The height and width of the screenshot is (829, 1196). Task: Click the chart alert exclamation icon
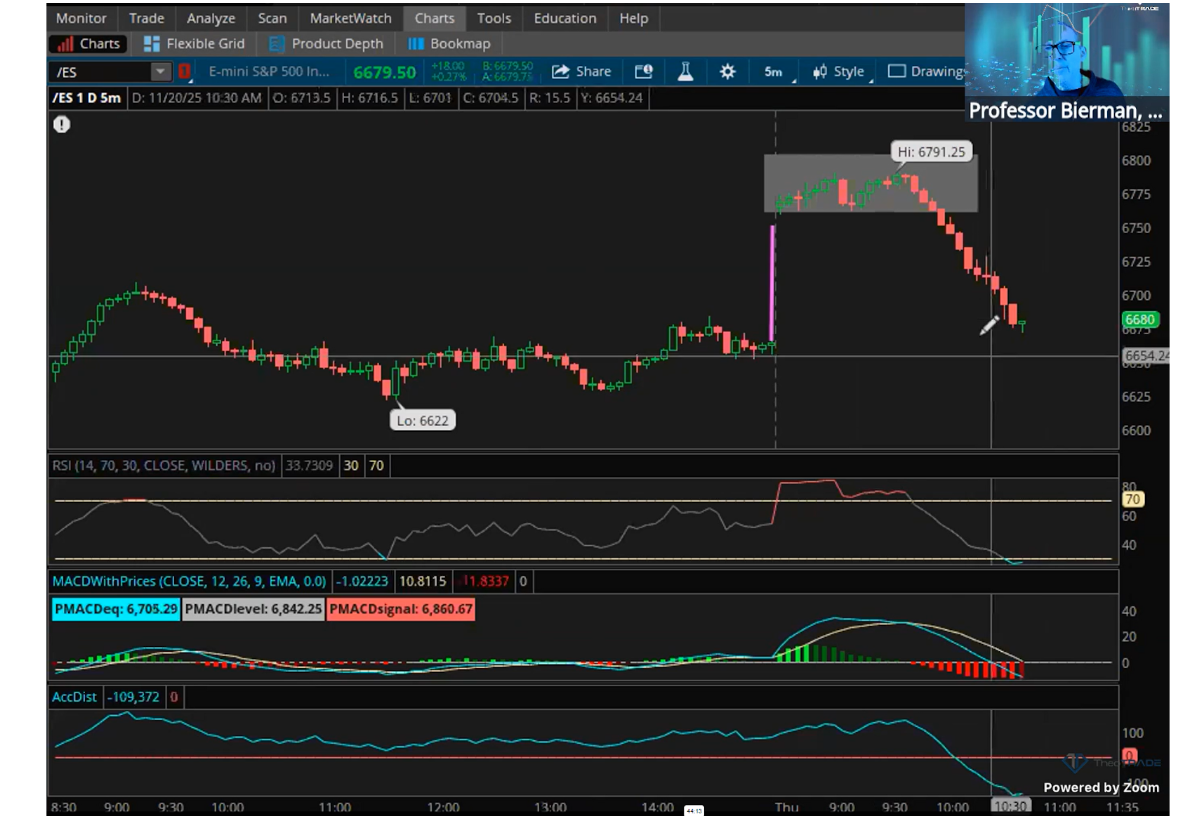pos(62,125)
